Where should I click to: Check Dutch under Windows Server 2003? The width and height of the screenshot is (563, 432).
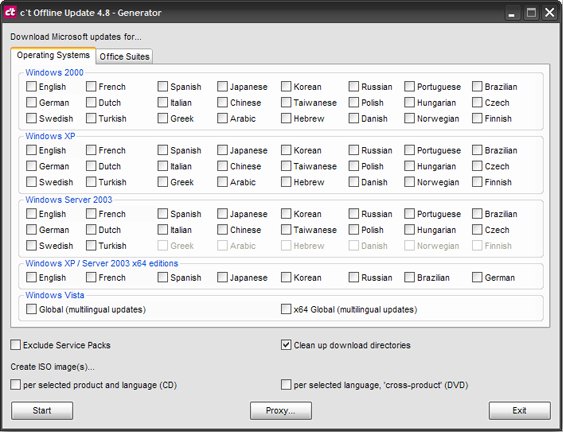91,229
